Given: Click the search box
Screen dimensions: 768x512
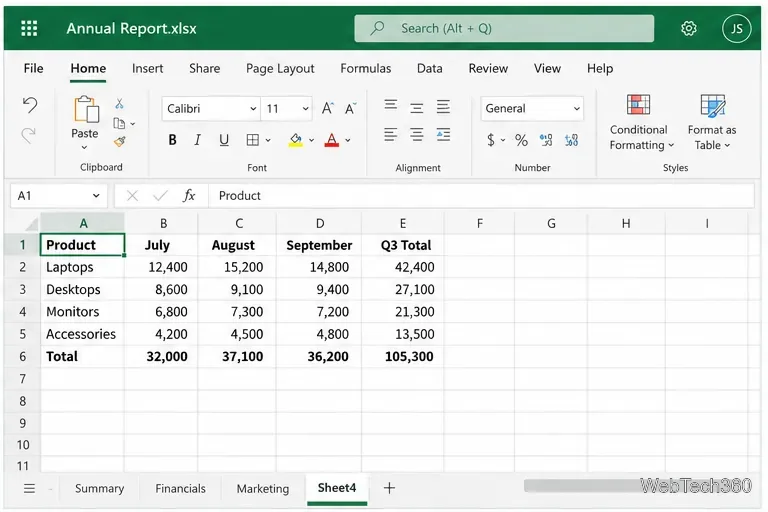Looking at the screenshot, I should coord(504,28).
